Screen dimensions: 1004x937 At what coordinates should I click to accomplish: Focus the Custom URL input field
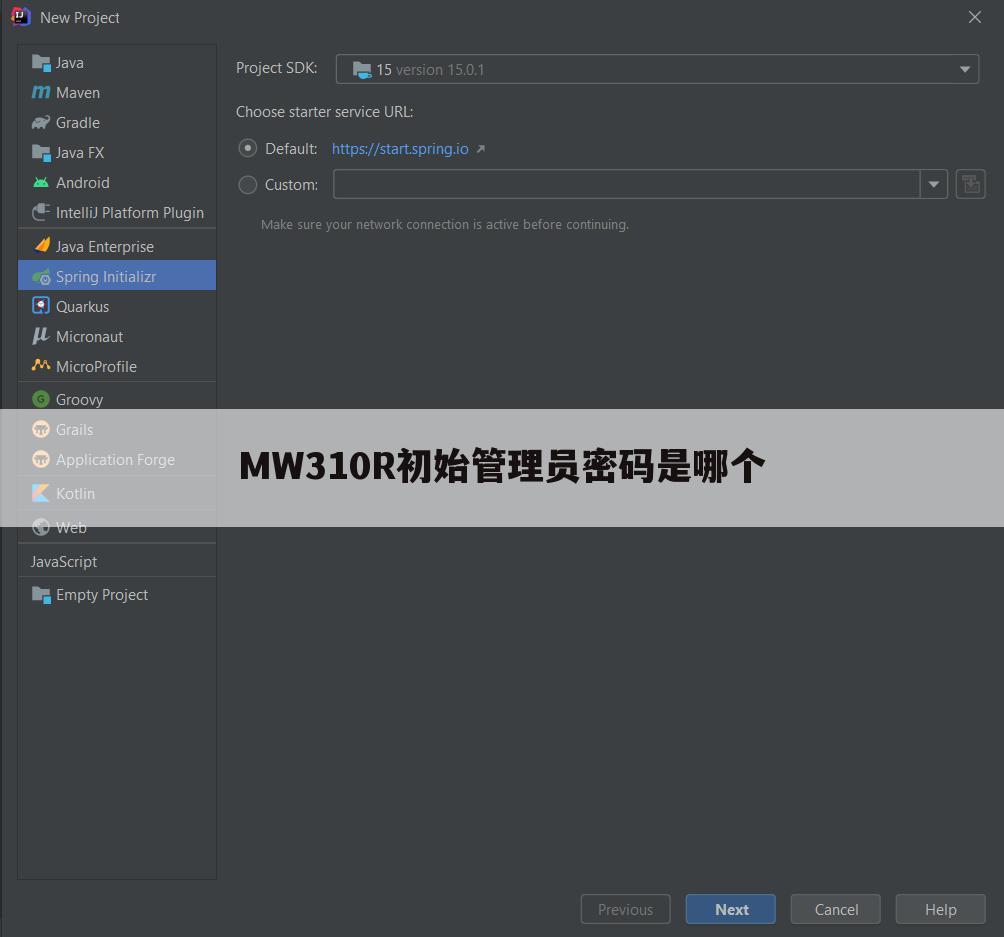tap(627, 184)
